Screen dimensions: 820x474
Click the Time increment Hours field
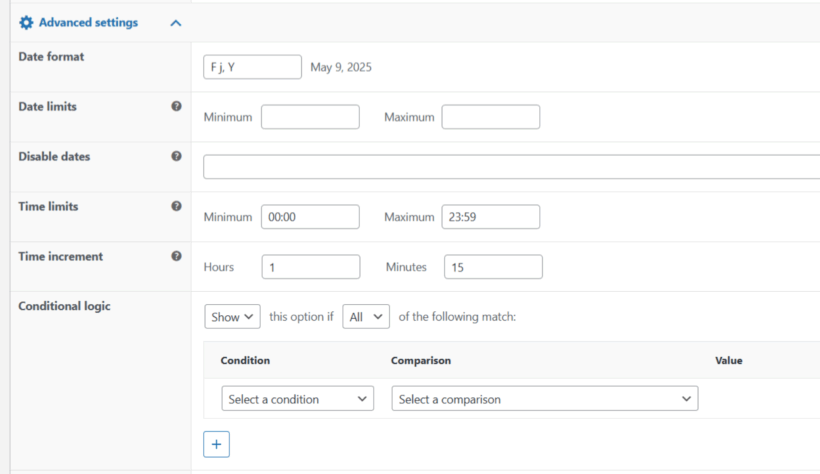[x=310, y=267]
